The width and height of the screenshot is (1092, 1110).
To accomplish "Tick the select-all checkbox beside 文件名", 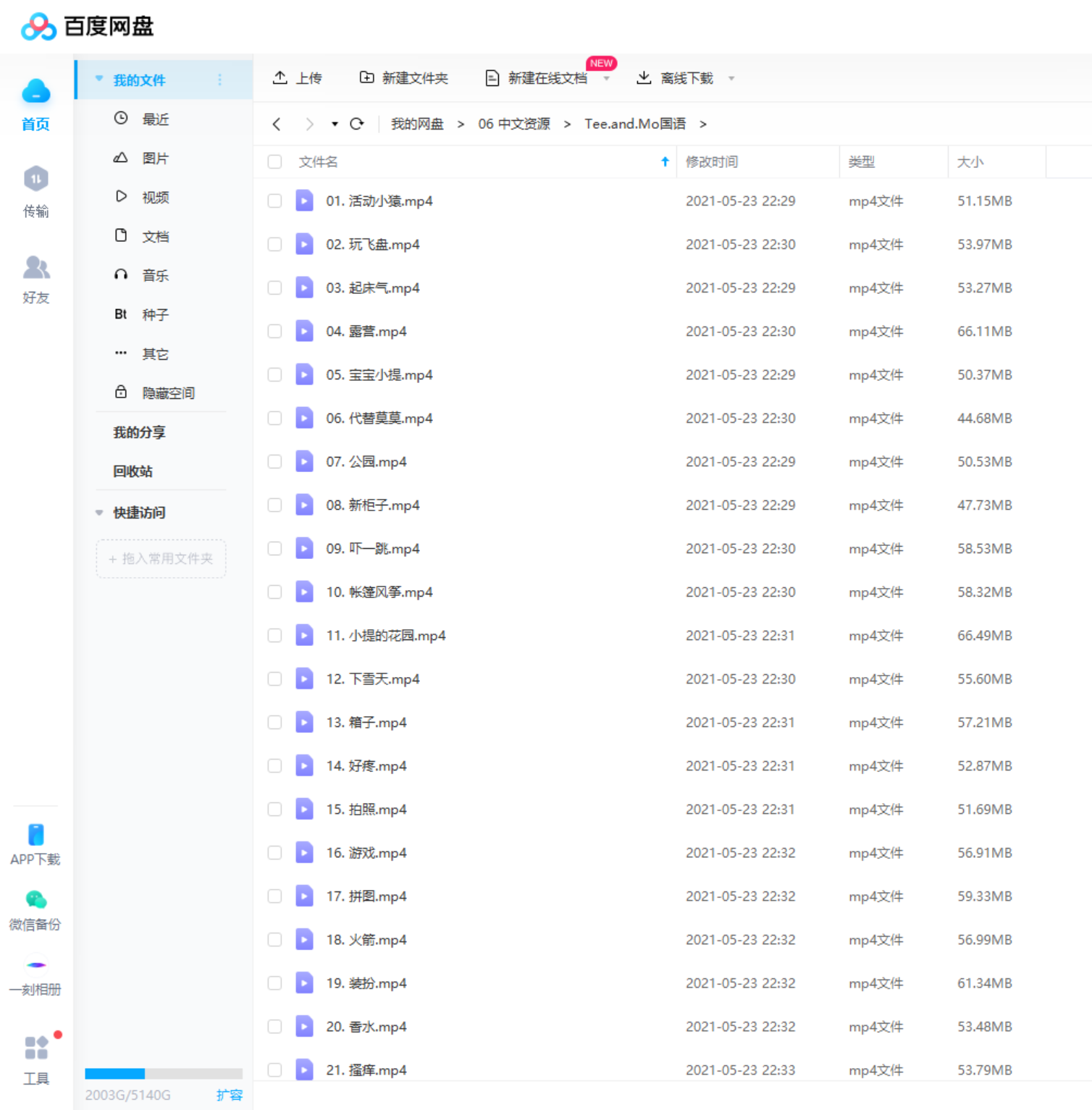I will point(274,161).
